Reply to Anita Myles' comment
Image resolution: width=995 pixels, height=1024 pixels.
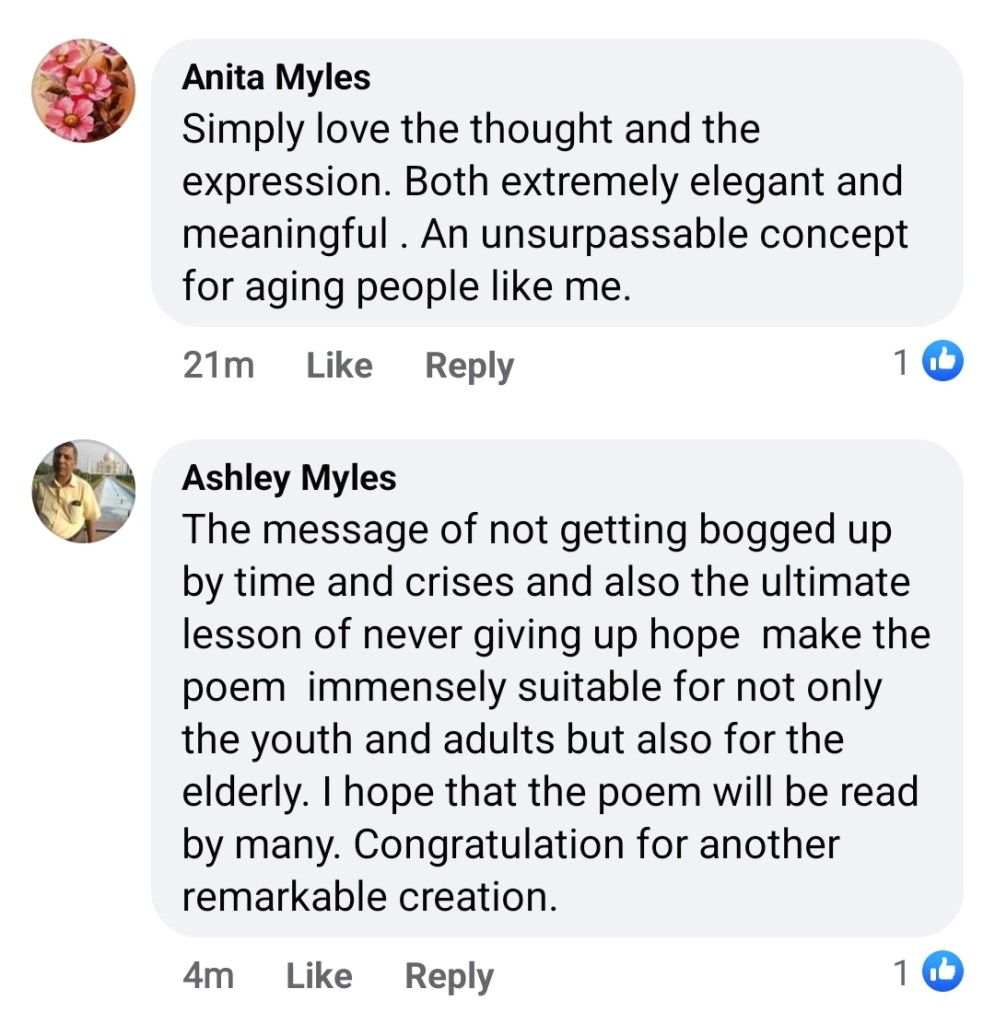(x=469, y=366)
